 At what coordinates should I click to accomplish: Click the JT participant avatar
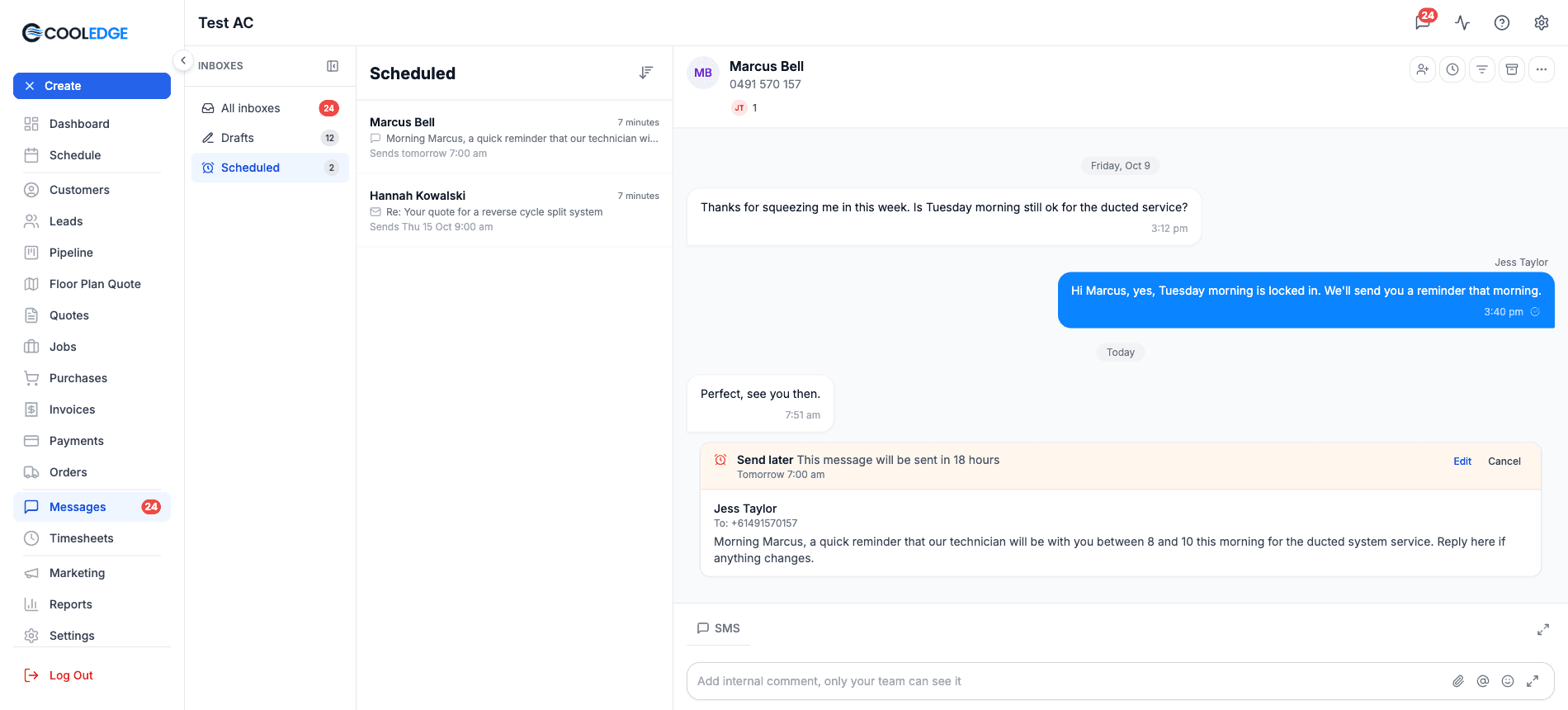click(739, 108)
